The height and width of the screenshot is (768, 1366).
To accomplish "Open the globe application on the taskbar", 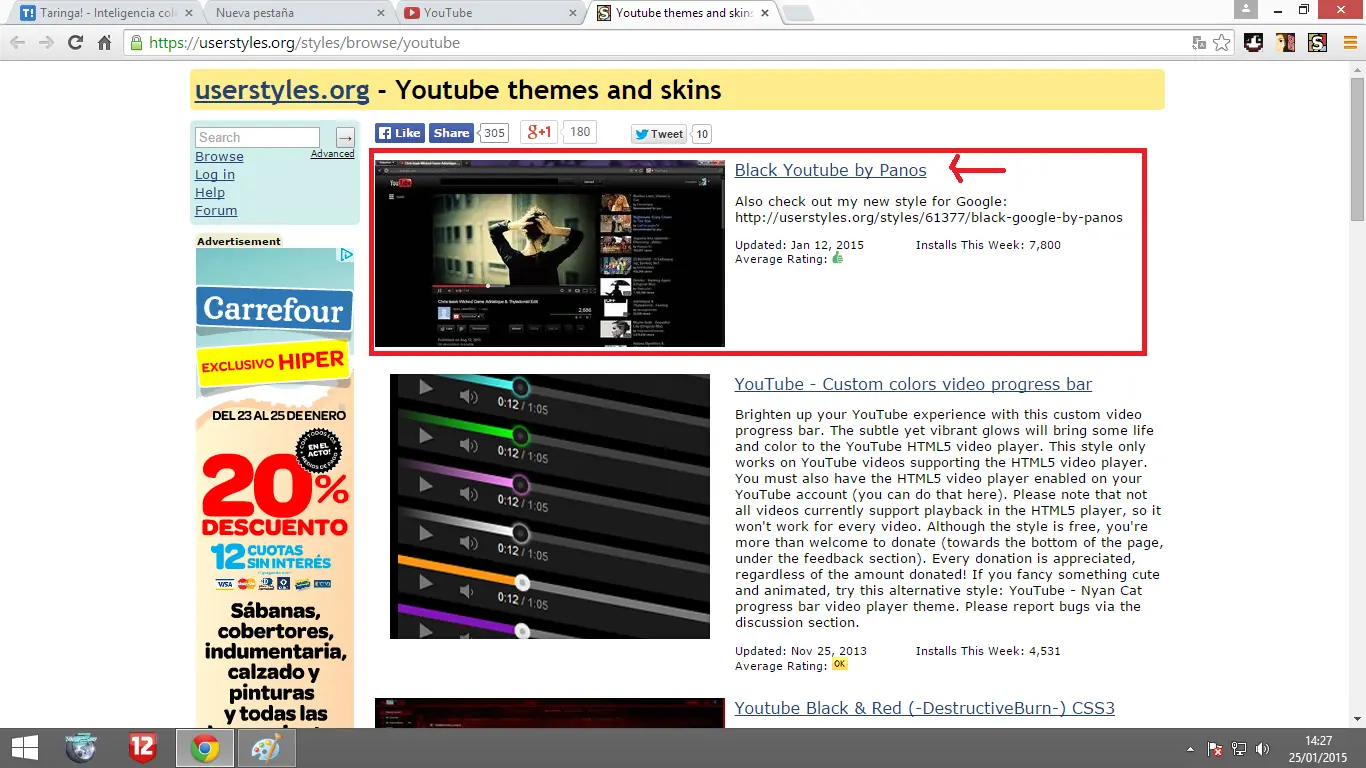I will (x=80, y=748).
